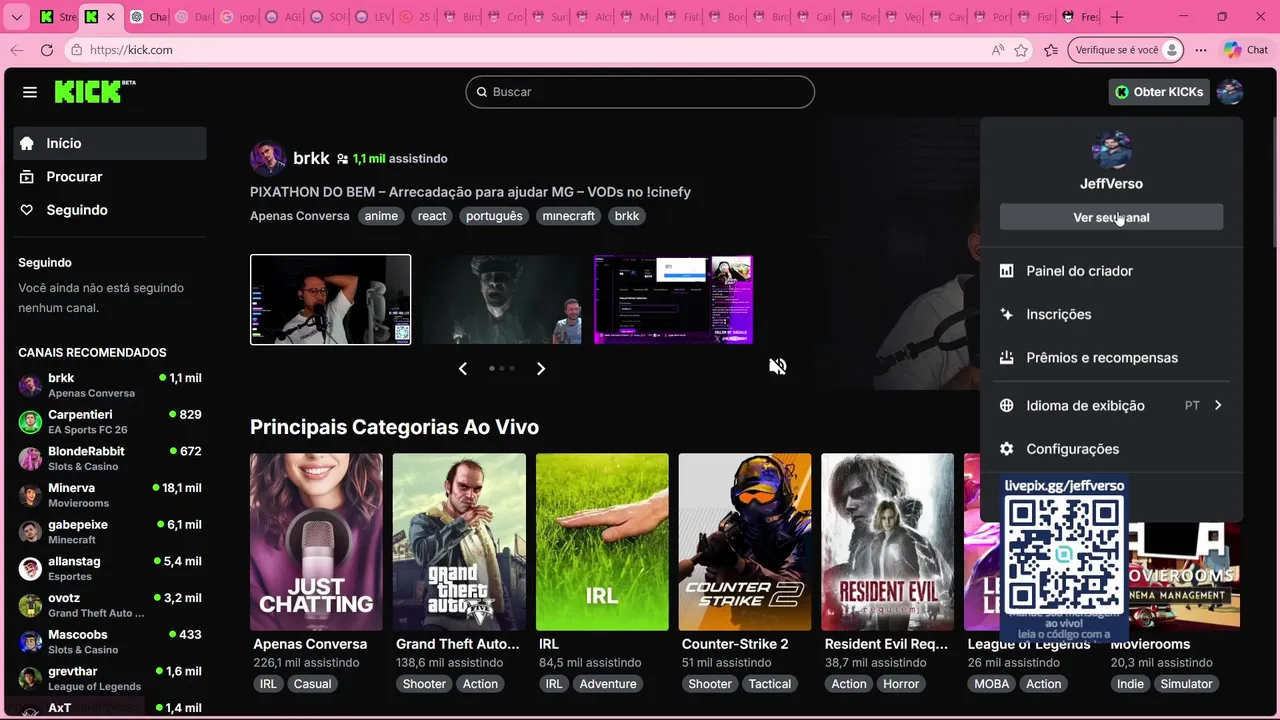This screenshot has width=1280, height=720.
Task: Click the Ver seu canal button
Action: pyautogui.click(x=1111, y=217)
